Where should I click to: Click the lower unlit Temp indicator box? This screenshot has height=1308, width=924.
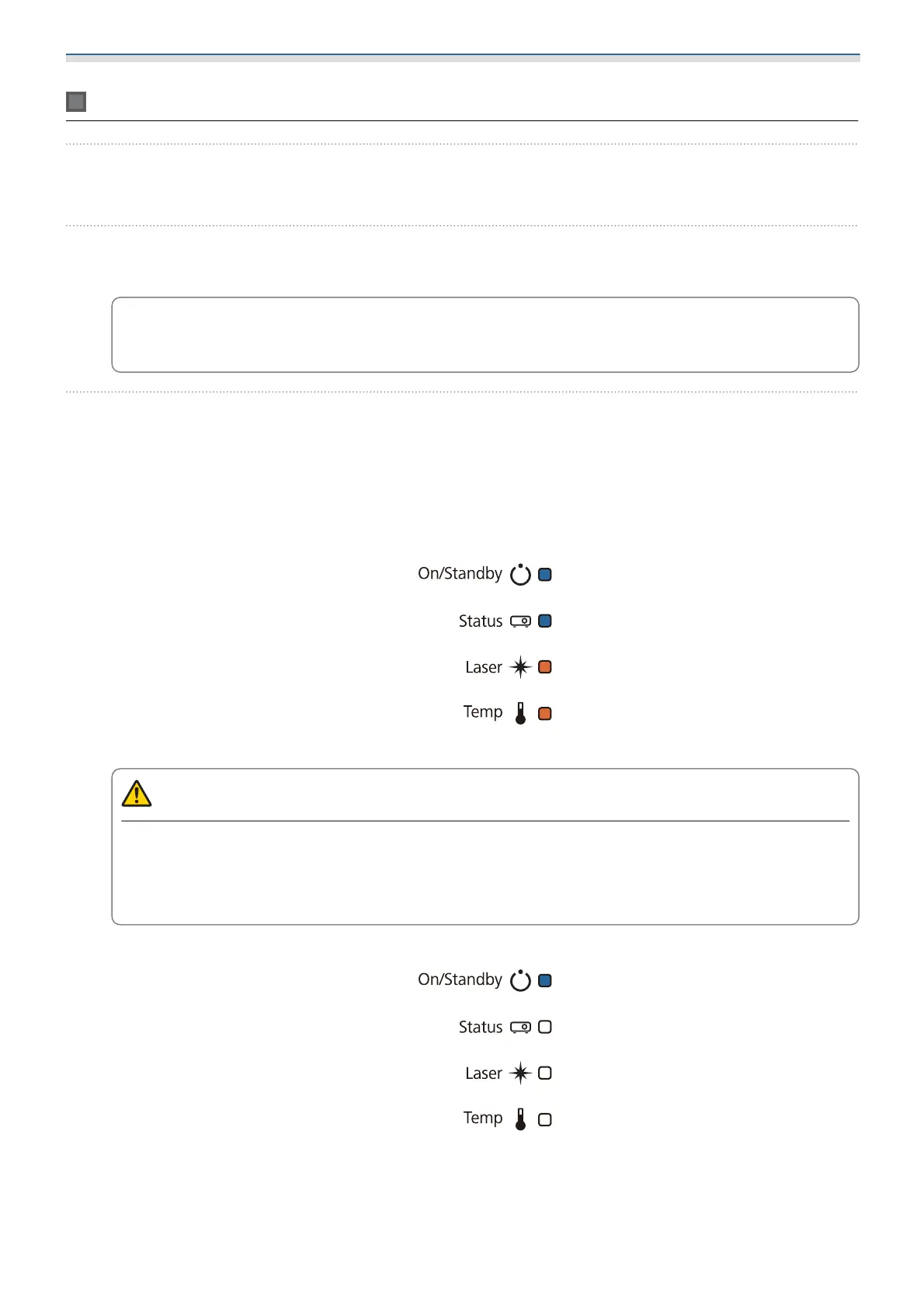click(x=545, y=1120)
